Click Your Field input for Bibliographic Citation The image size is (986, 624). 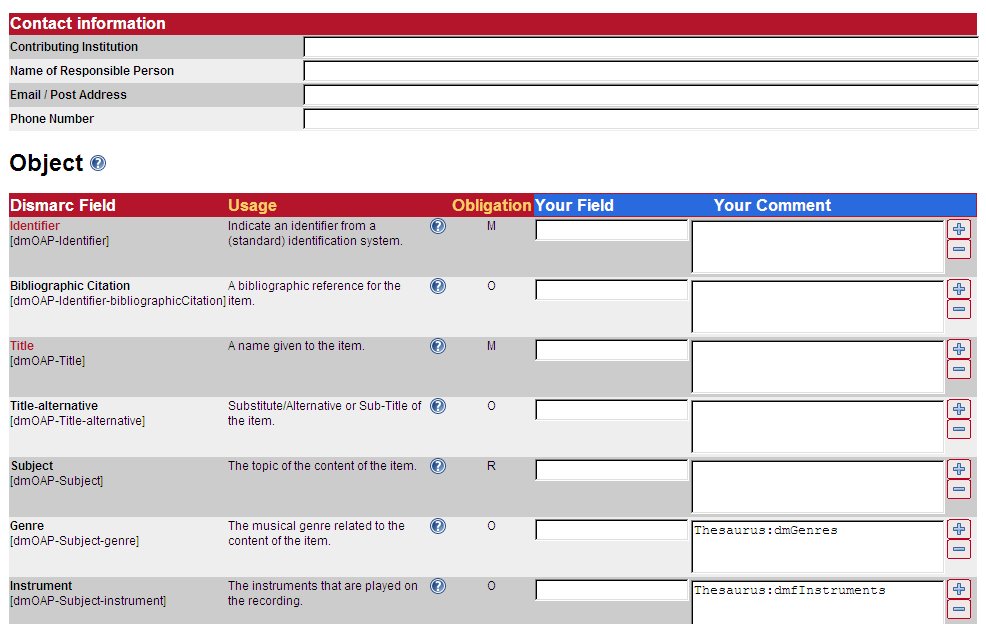point(612,289)
